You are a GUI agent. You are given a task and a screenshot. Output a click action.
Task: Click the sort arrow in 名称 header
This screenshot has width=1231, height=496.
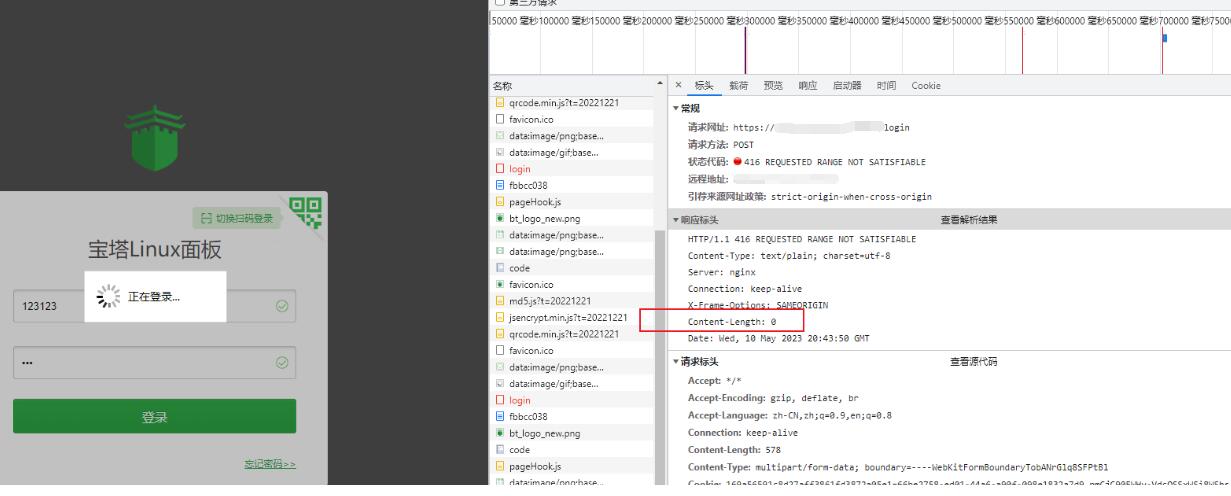click(659, 83)
